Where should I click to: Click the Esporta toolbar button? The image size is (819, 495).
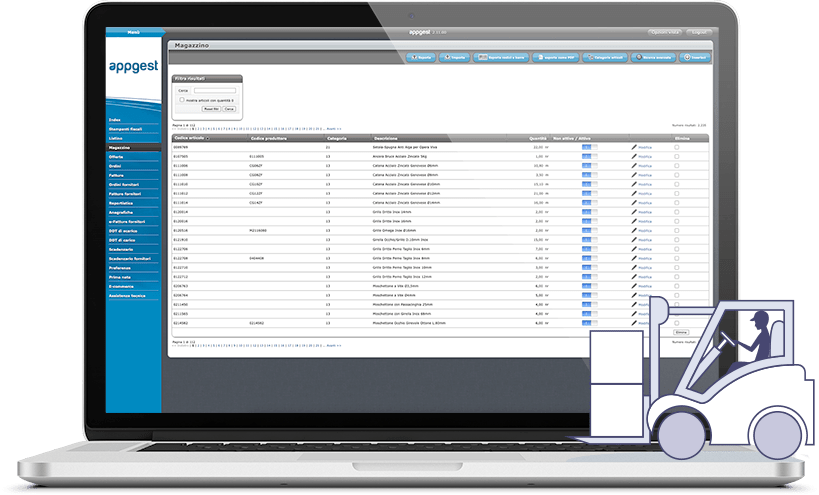click(421, 59)
